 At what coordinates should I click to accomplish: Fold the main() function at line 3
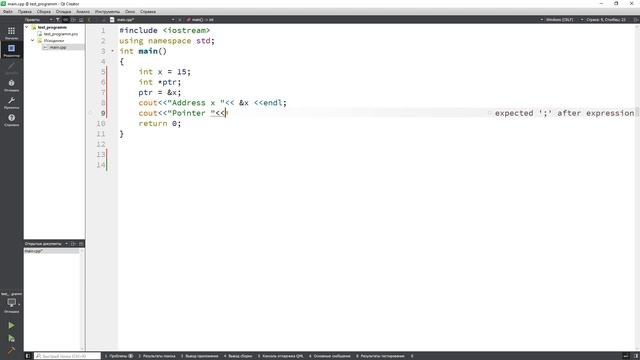(x=113, y=51)
